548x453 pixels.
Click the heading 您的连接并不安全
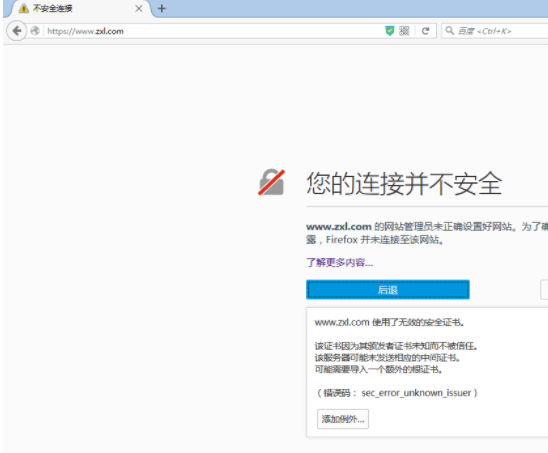coord(404,183)
